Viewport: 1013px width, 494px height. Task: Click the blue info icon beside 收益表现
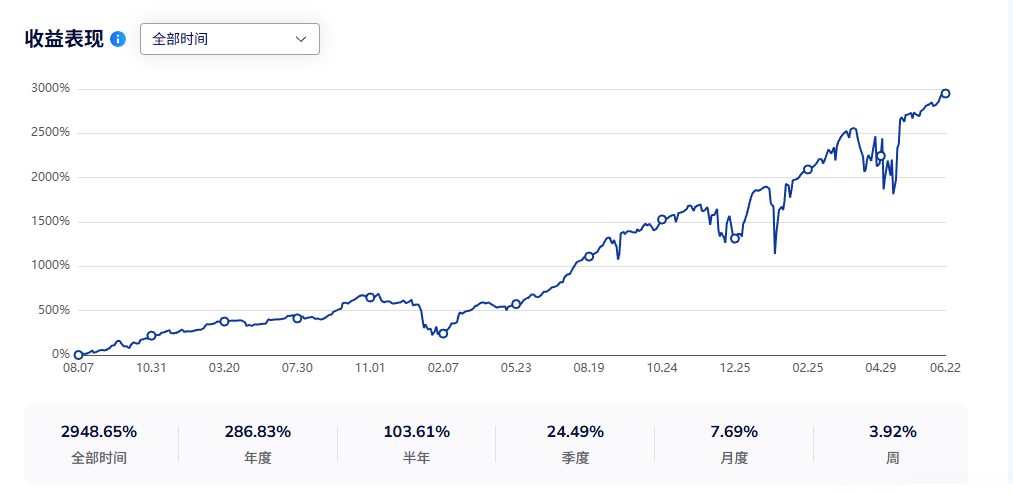(x=118, y=39)
